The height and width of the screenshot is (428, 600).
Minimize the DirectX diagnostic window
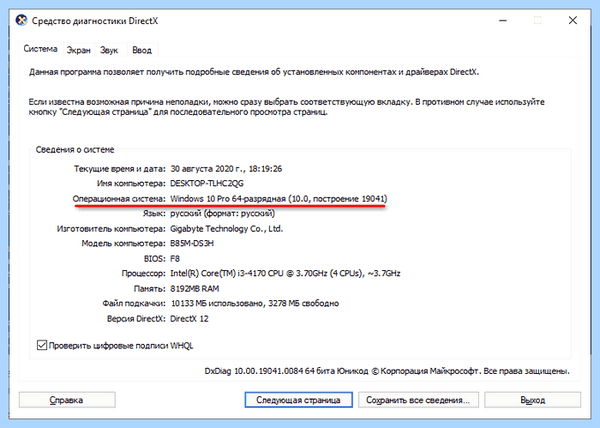pos(503,20)
